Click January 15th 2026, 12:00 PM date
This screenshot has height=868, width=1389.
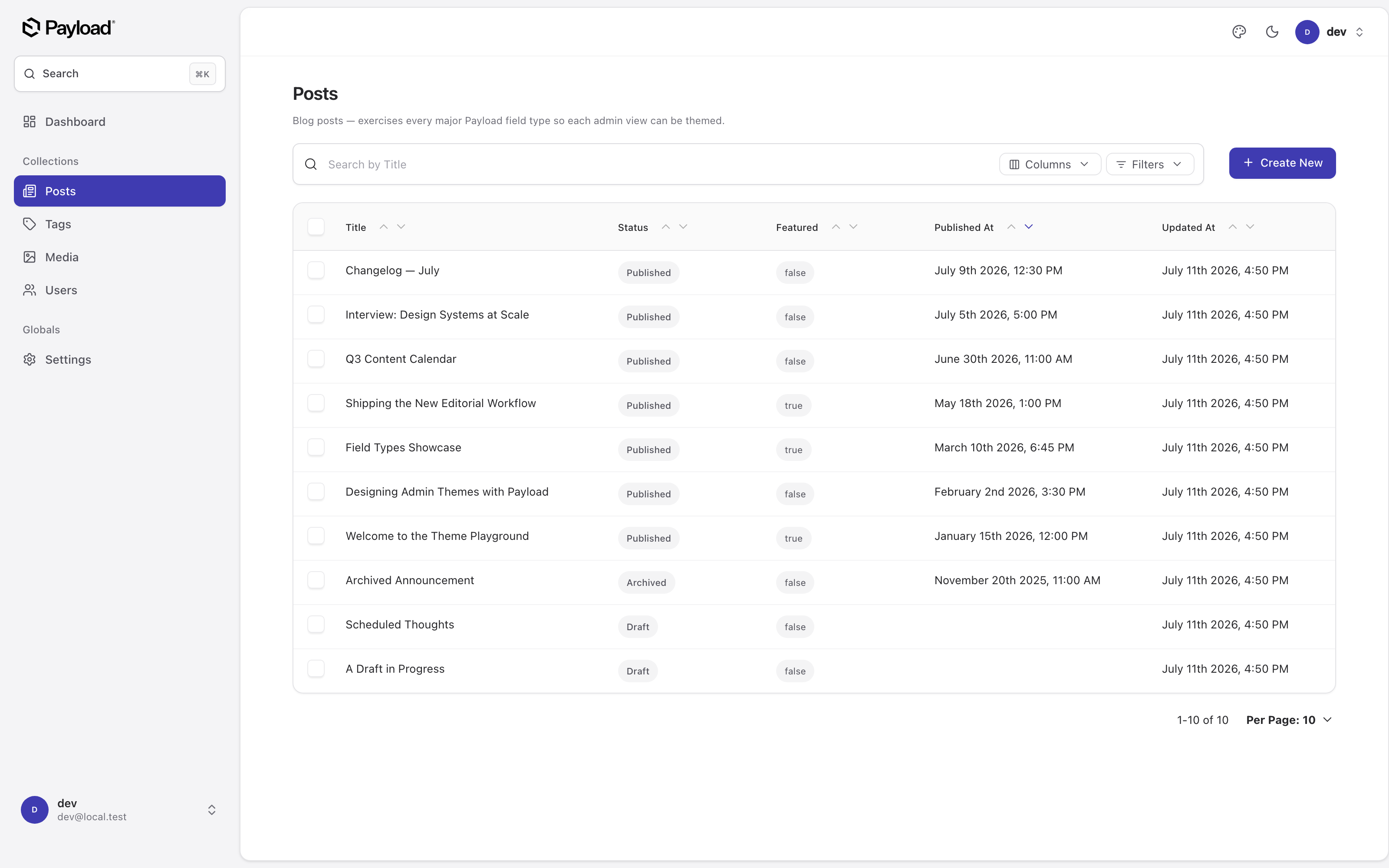(1011, 536)
